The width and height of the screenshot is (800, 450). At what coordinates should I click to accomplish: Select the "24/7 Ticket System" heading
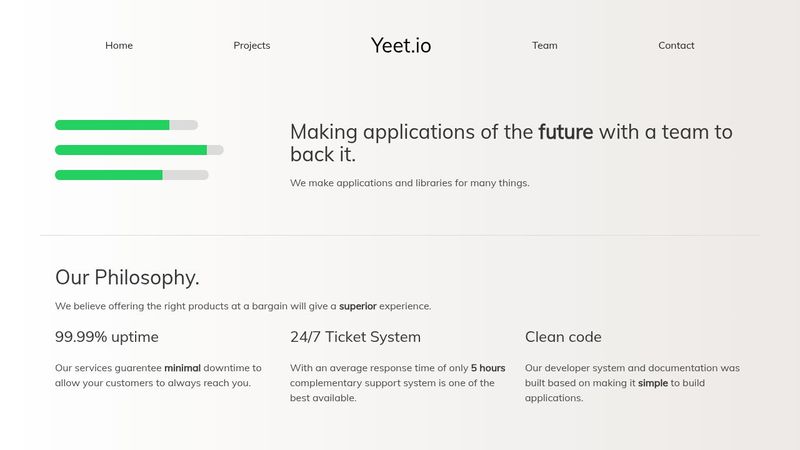tap(355, 337)
